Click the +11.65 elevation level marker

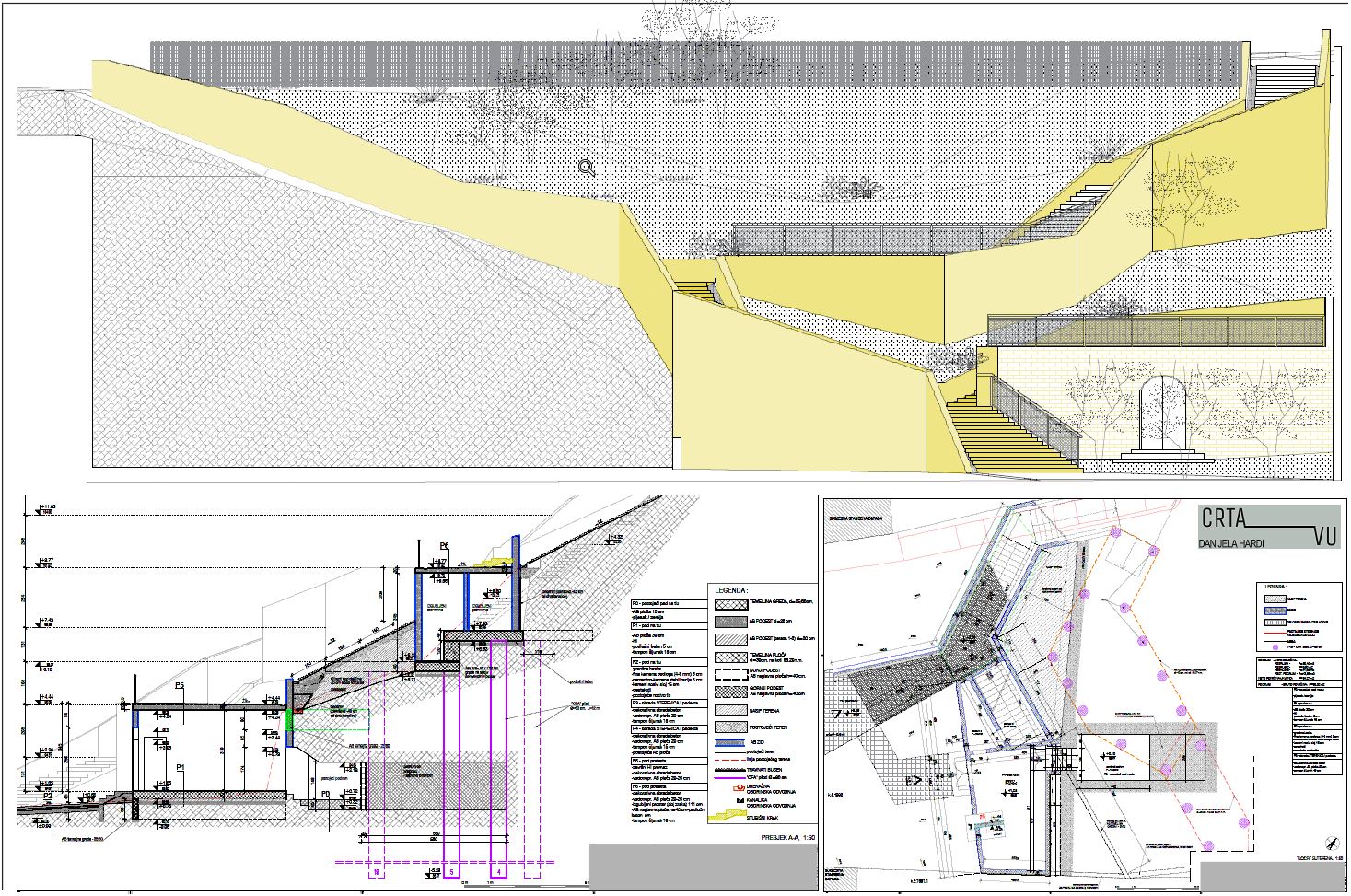pos(45,507)
